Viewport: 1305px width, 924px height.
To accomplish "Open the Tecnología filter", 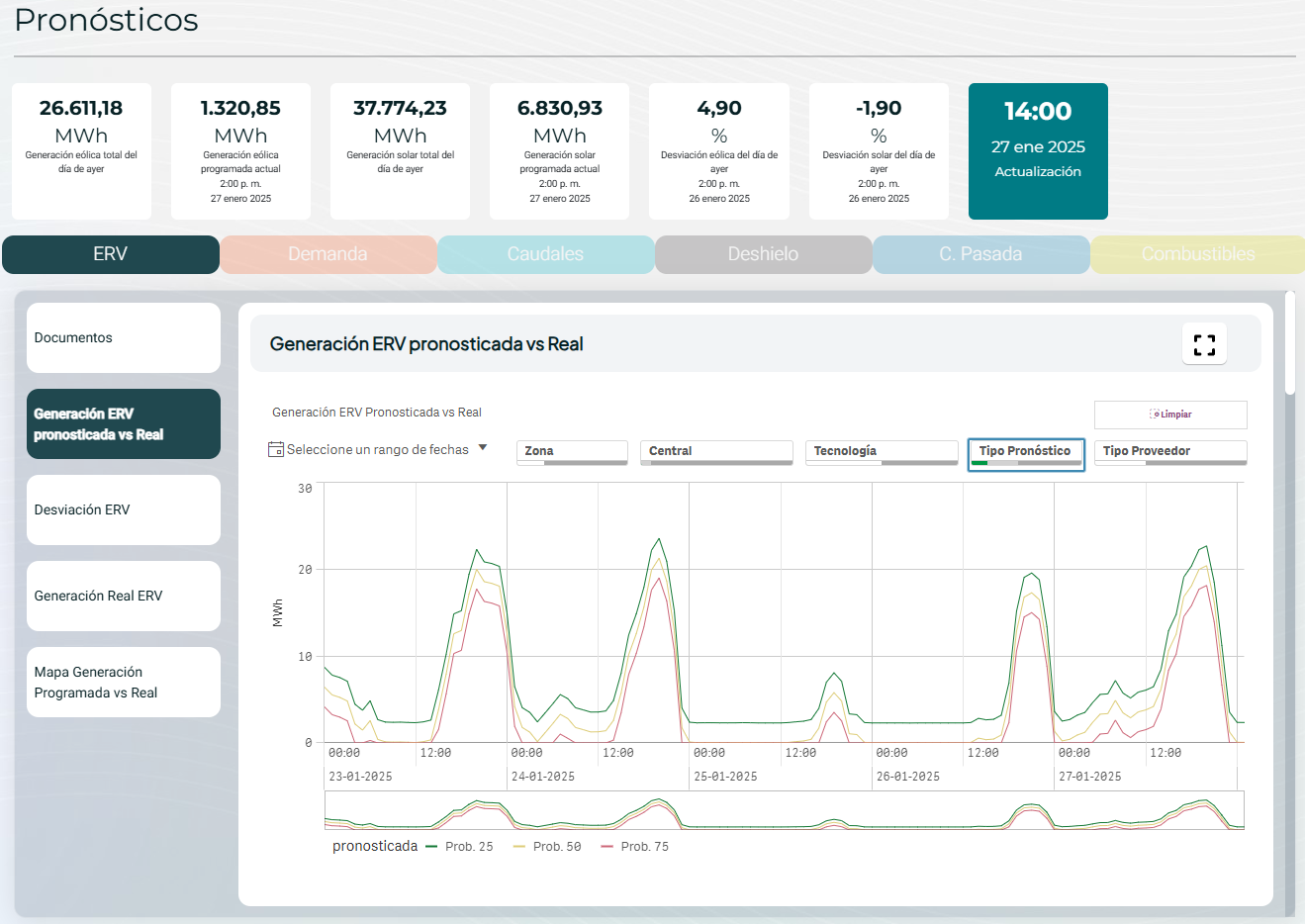I will [x=881, y=452].
